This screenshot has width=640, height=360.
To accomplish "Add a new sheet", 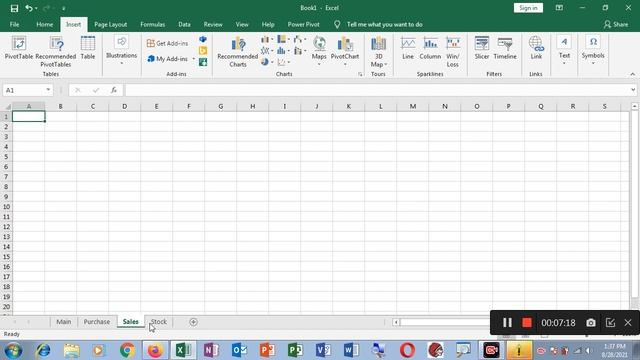I will click(x=193, y=322).
